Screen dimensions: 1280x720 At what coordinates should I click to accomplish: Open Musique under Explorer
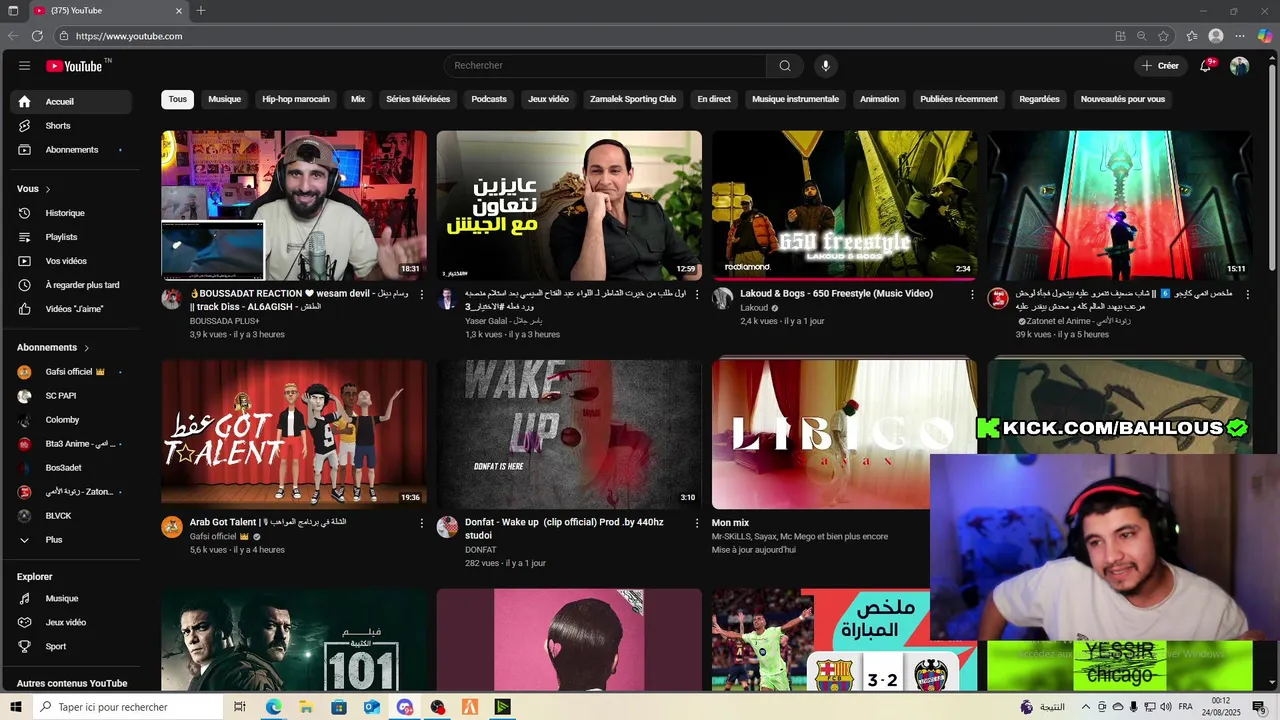pyautogui.click(x=71, y=599)
